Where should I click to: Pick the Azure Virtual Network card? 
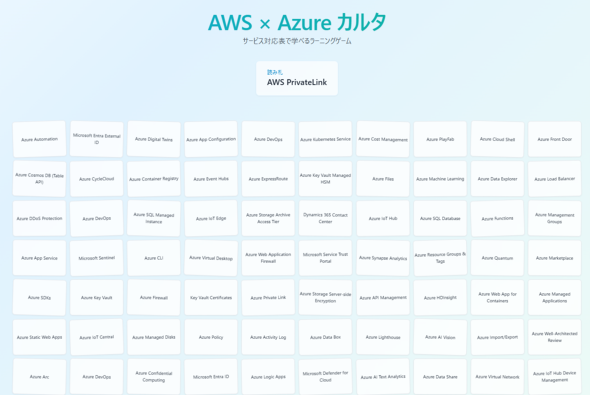(x=497, y=377)
